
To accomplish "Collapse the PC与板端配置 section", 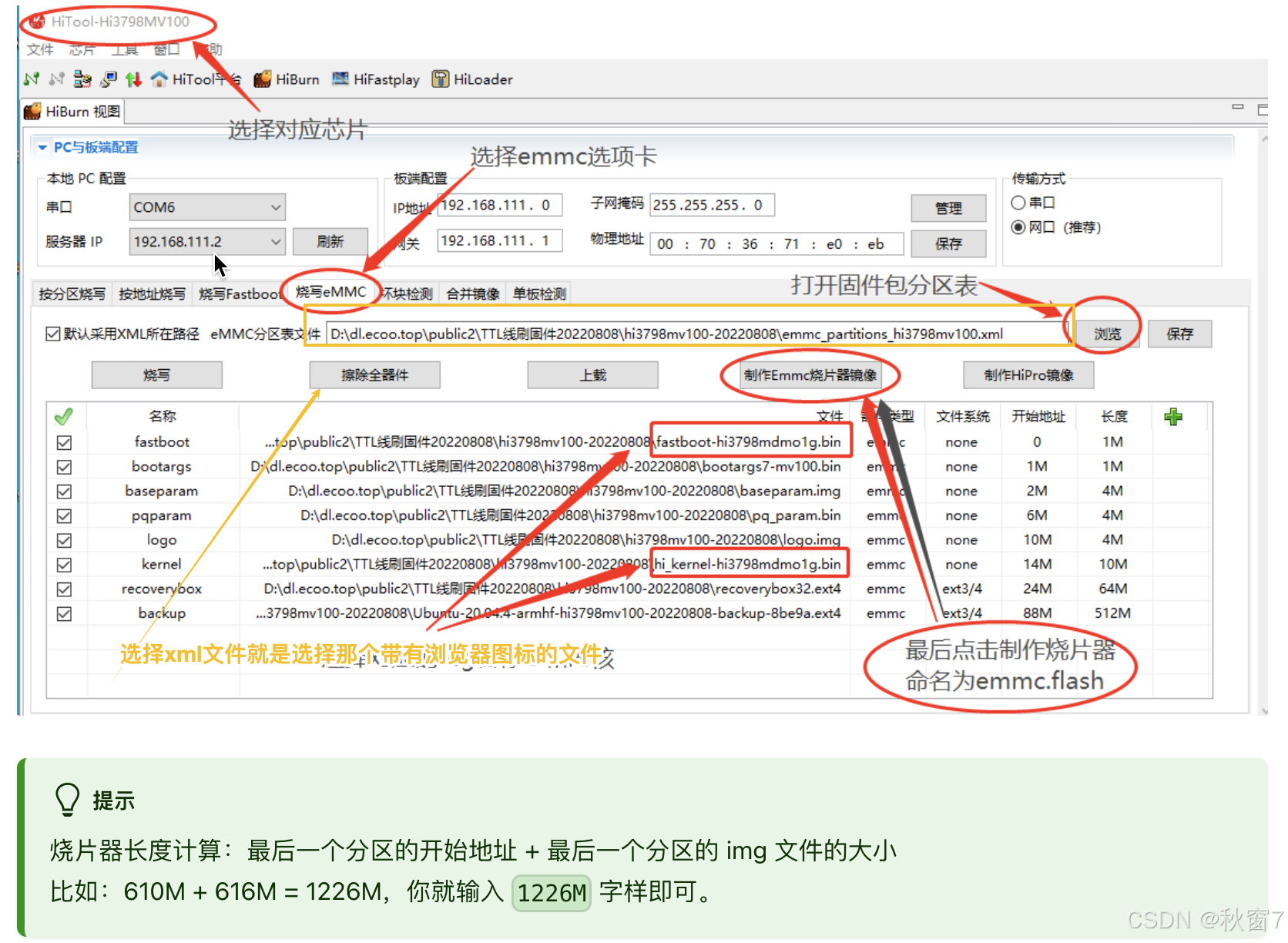I will 42,147.
